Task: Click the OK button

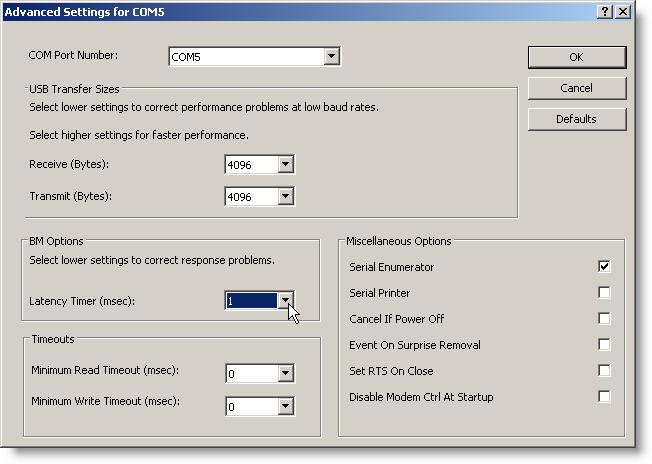Action: coord(576,57)
